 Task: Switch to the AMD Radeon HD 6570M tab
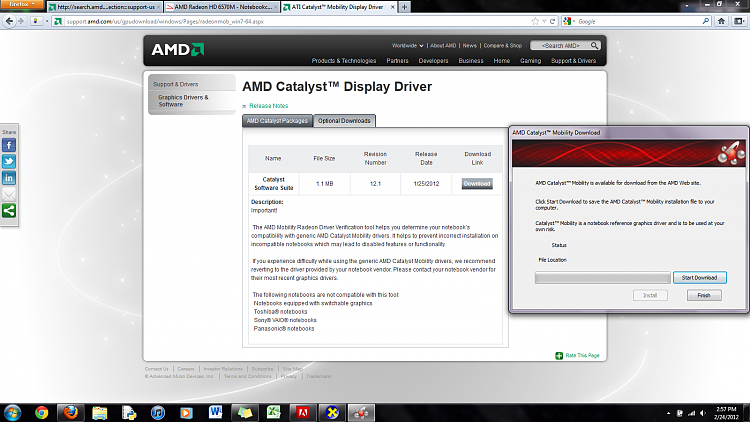tap(221, 7)
